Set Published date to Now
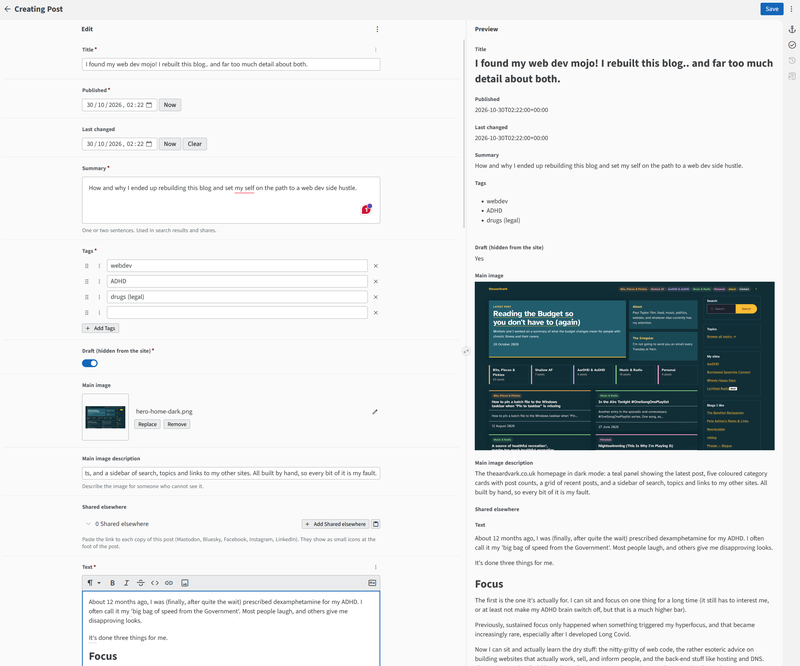The width and height of the screenshot is (800, 666). [170, 105]
